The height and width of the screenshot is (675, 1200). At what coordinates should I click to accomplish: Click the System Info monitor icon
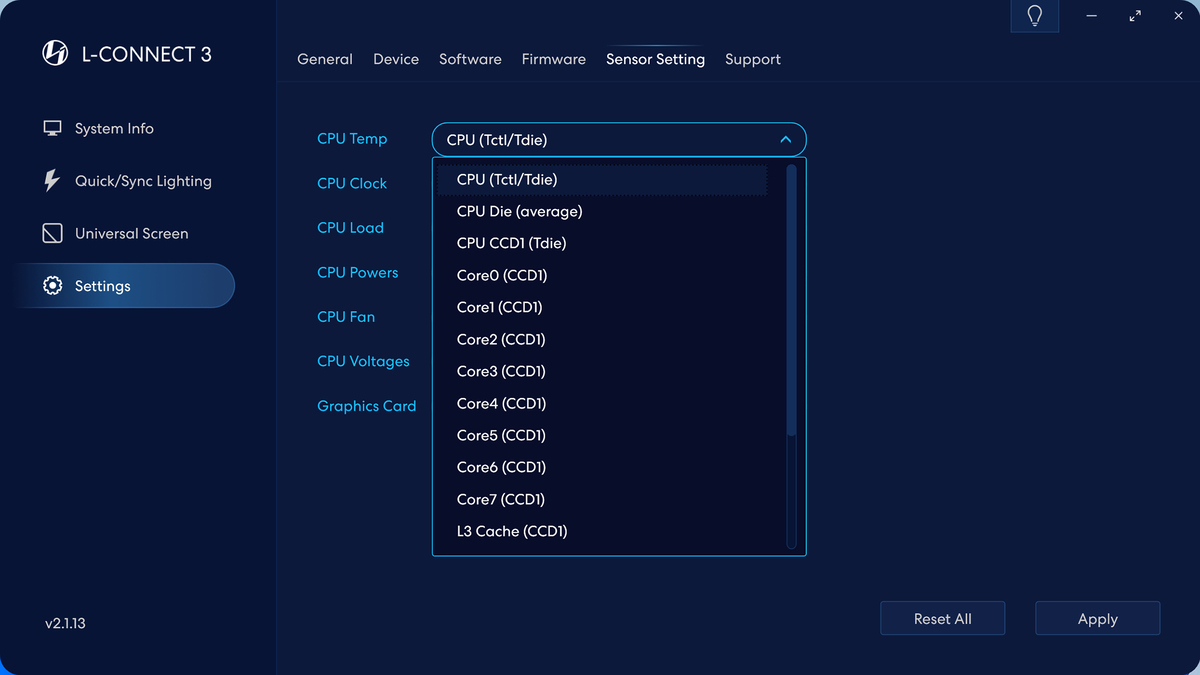point(53,128)
